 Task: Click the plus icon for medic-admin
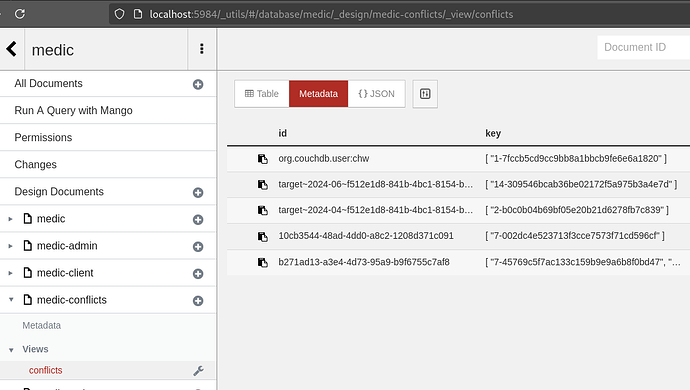(198, 247)
